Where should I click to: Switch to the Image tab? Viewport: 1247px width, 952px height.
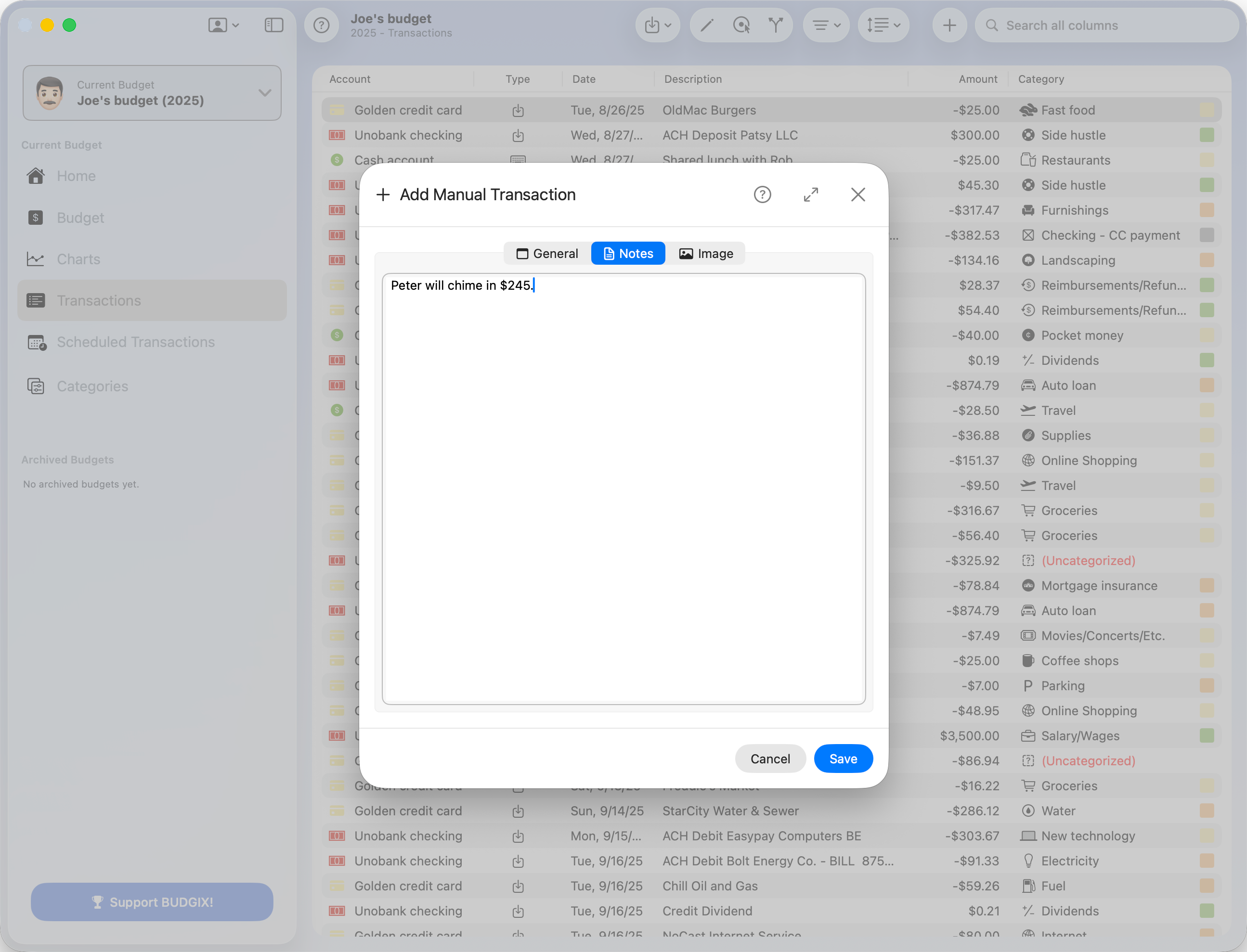[706, 253]
